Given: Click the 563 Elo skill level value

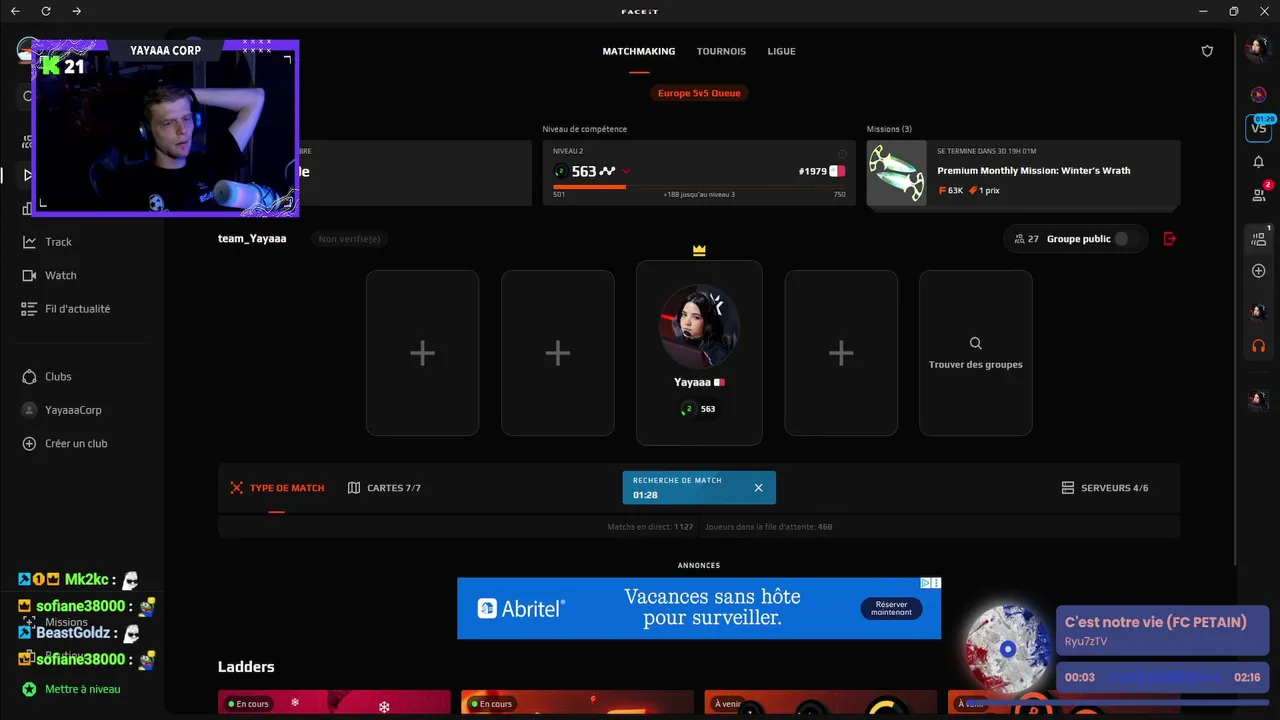Looking at the screenshot, I should (x=584, y=171).
